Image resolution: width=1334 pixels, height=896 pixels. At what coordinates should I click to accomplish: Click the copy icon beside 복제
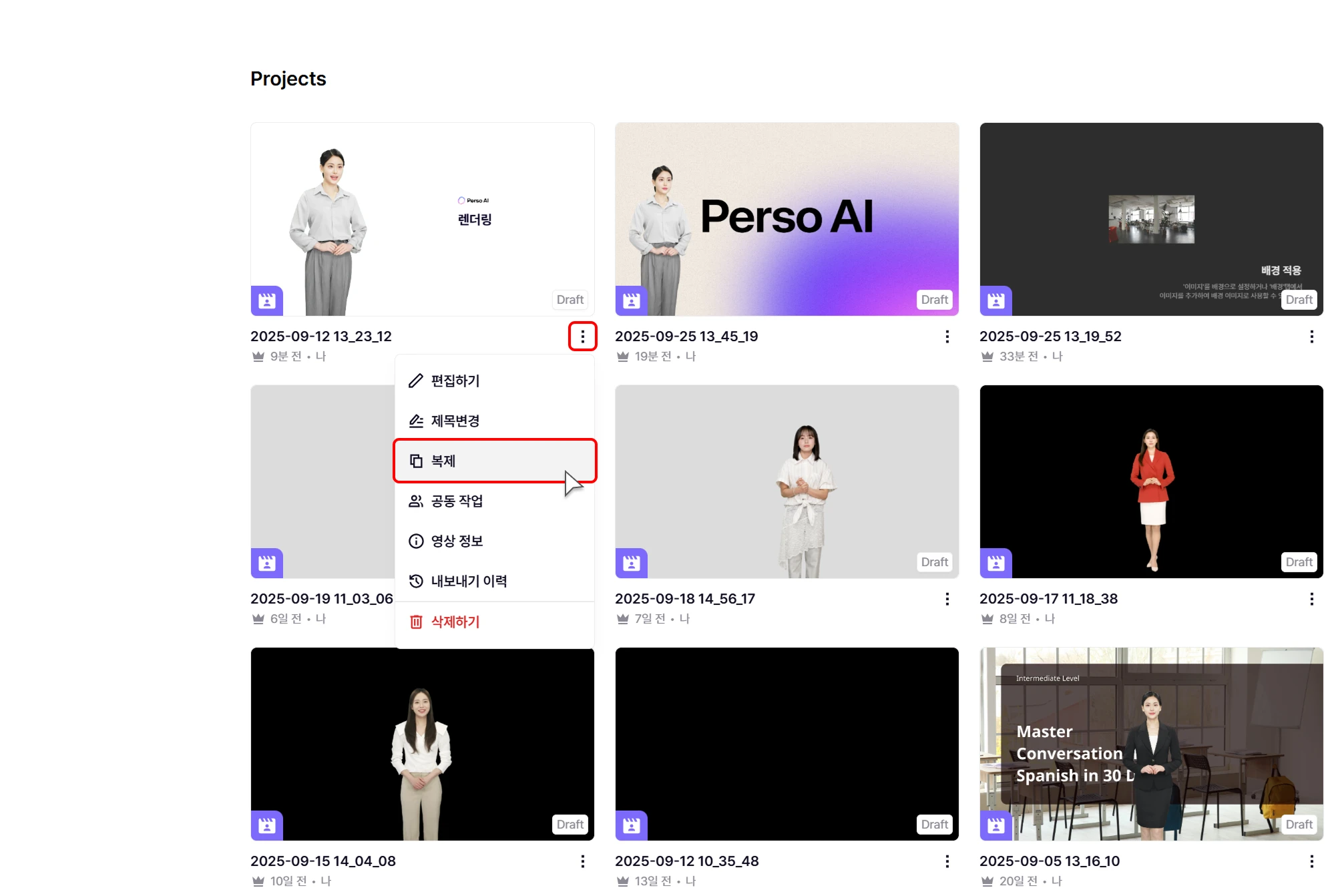click(x=416, y=461)
